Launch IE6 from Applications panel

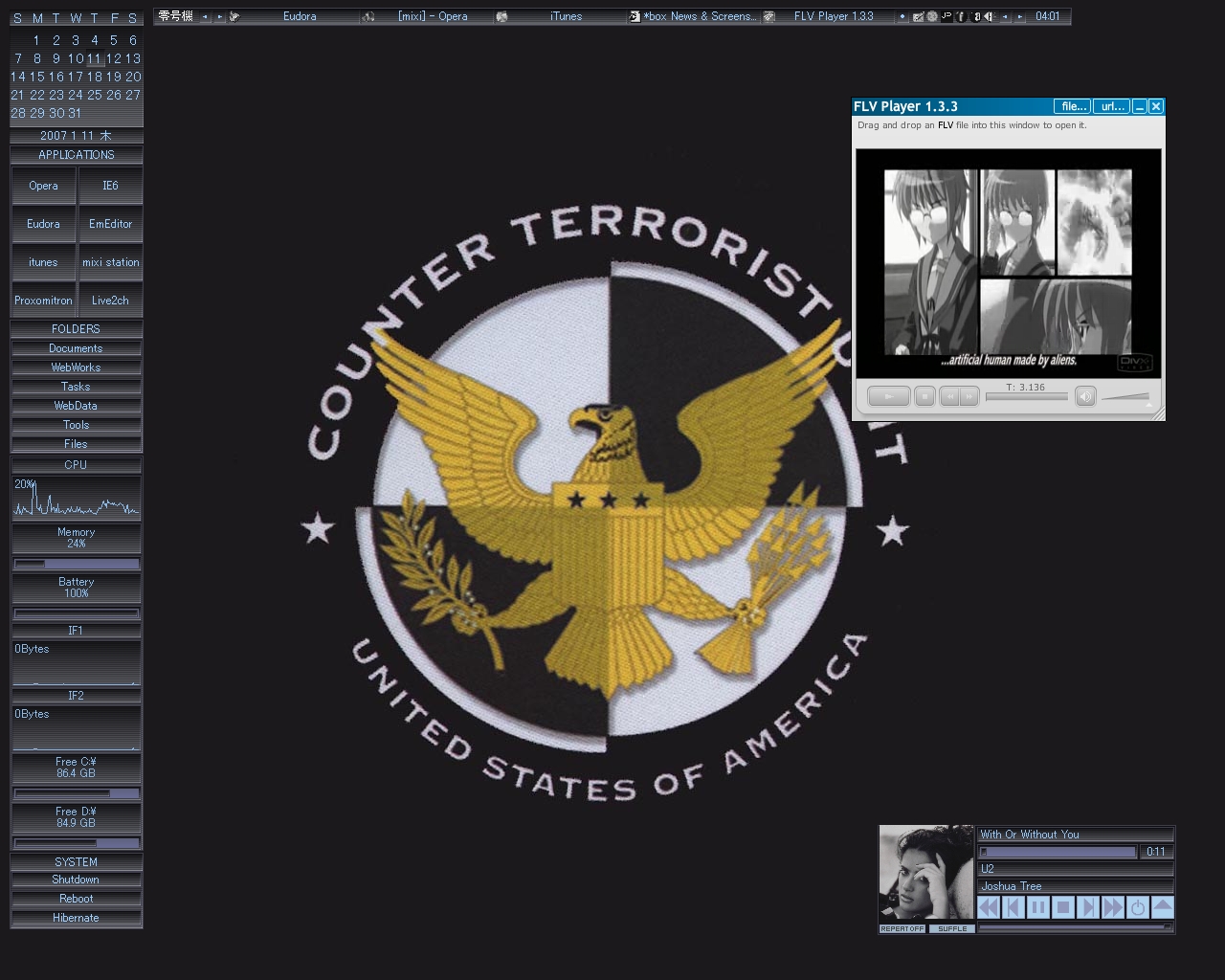tap(110, 186)
